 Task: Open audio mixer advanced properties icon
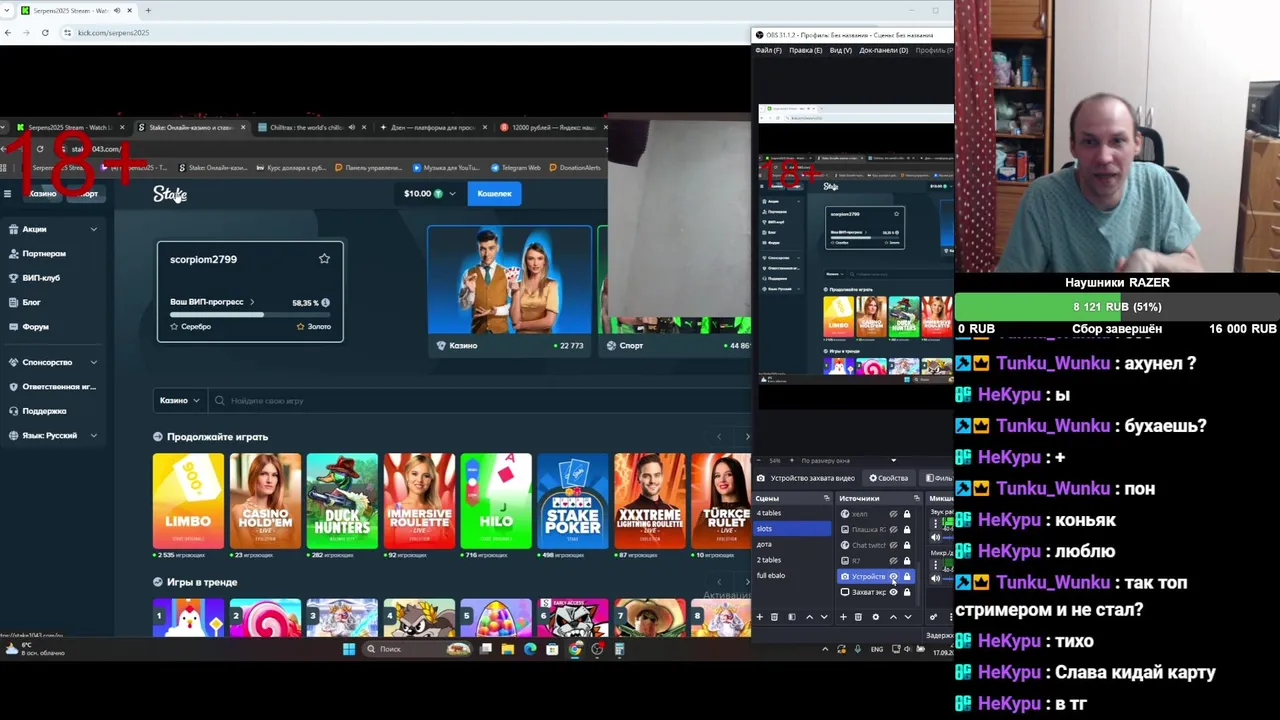point(933,617)
